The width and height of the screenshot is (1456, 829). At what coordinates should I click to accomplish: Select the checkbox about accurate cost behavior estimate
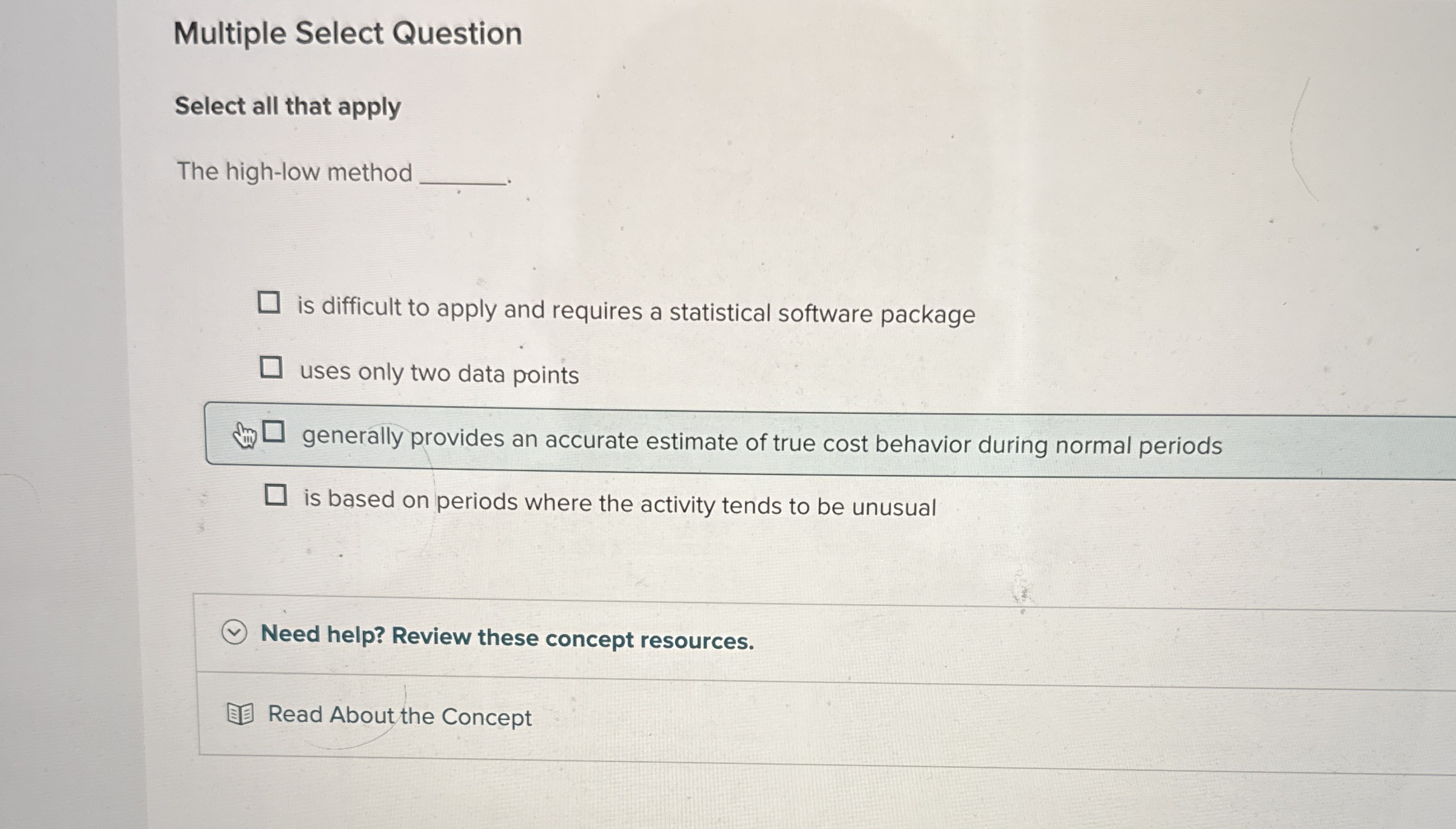click(x=275, y=433)
